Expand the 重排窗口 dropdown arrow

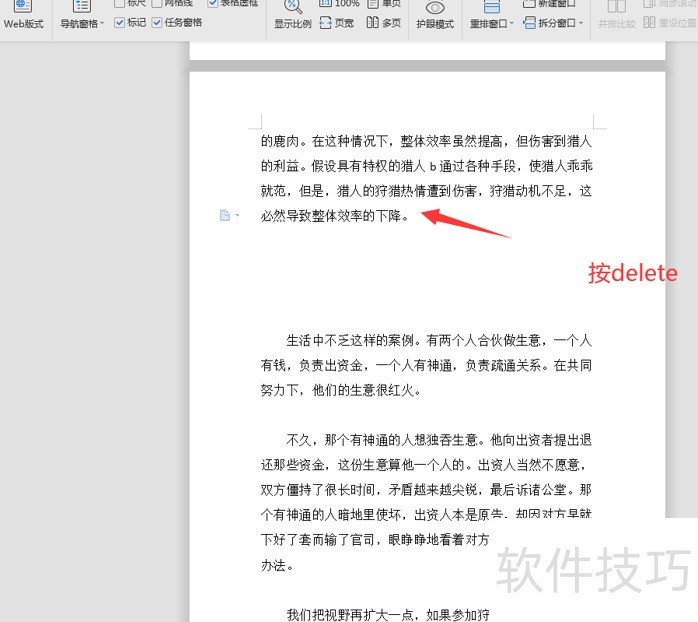pyautogui.click(x=512, y=24)
